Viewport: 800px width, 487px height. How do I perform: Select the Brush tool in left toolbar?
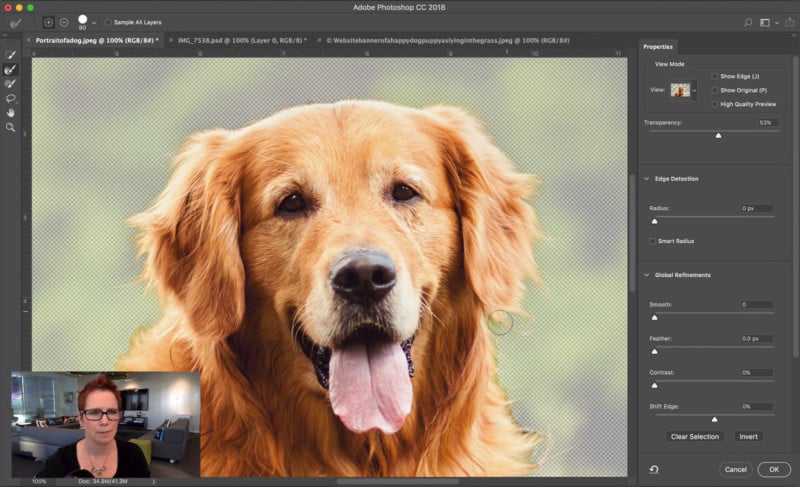pos(10,84)
